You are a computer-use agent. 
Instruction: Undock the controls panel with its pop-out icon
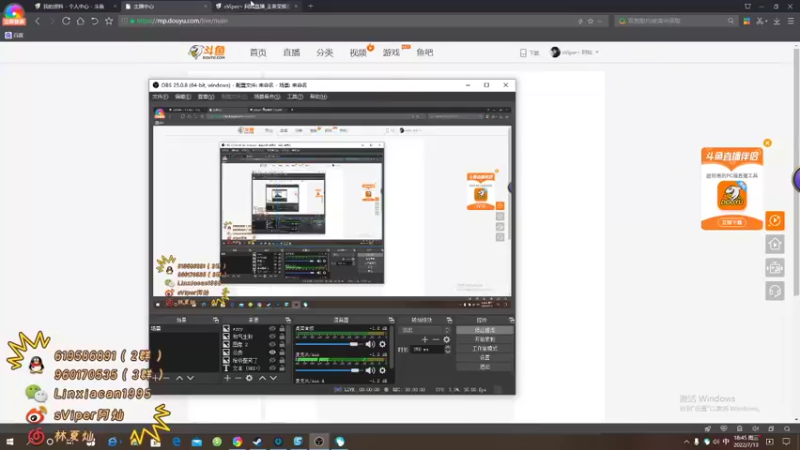click(511, 320)
